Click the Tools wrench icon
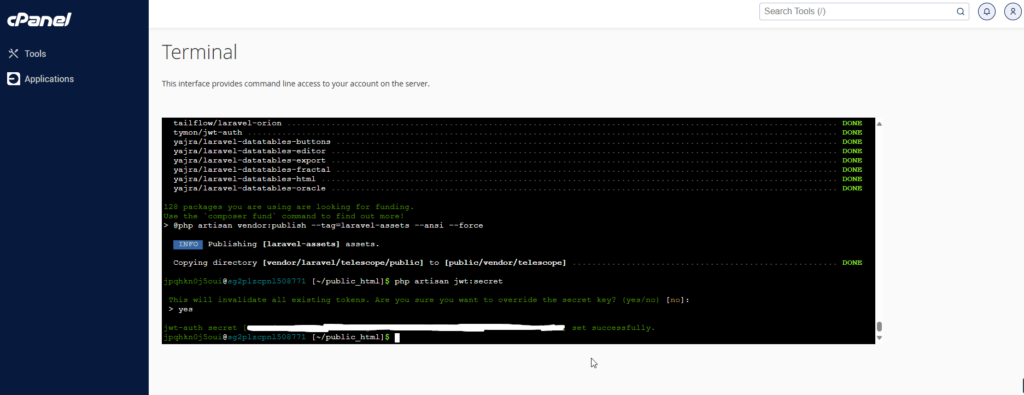 pyautogui.click(x=13, y=54)
